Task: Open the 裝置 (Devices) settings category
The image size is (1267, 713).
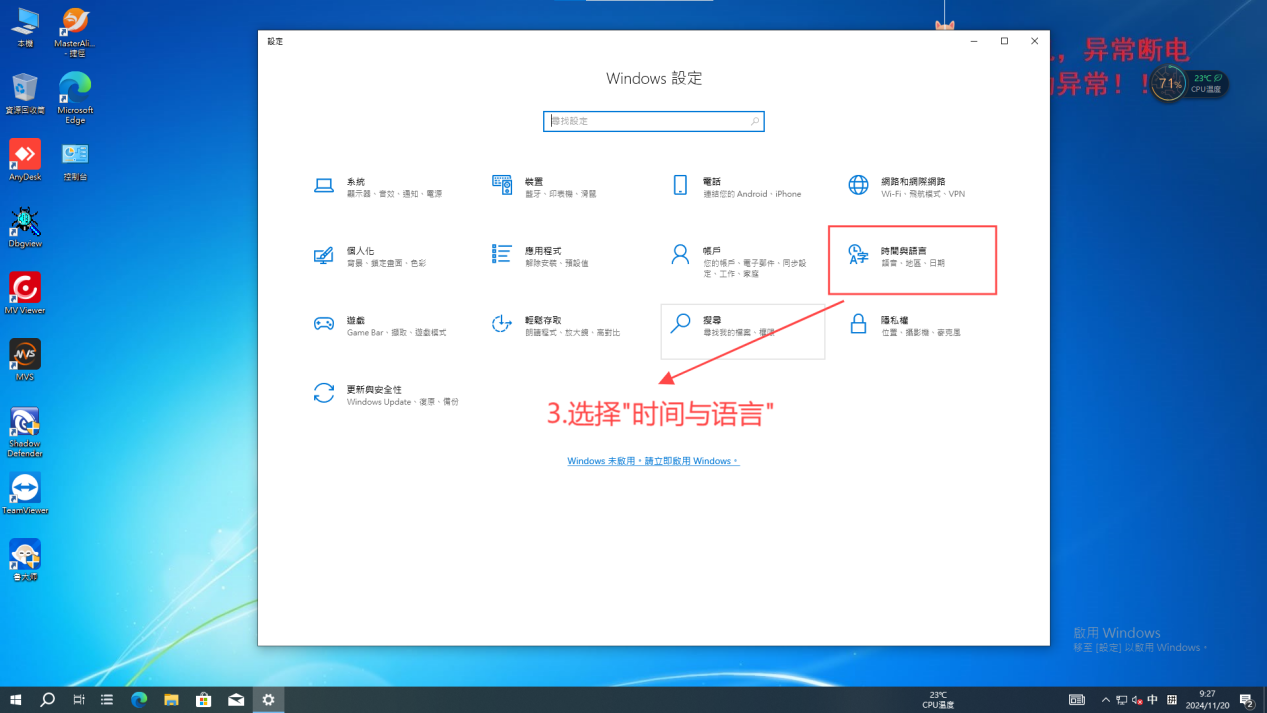Action: tap(544, 187)
